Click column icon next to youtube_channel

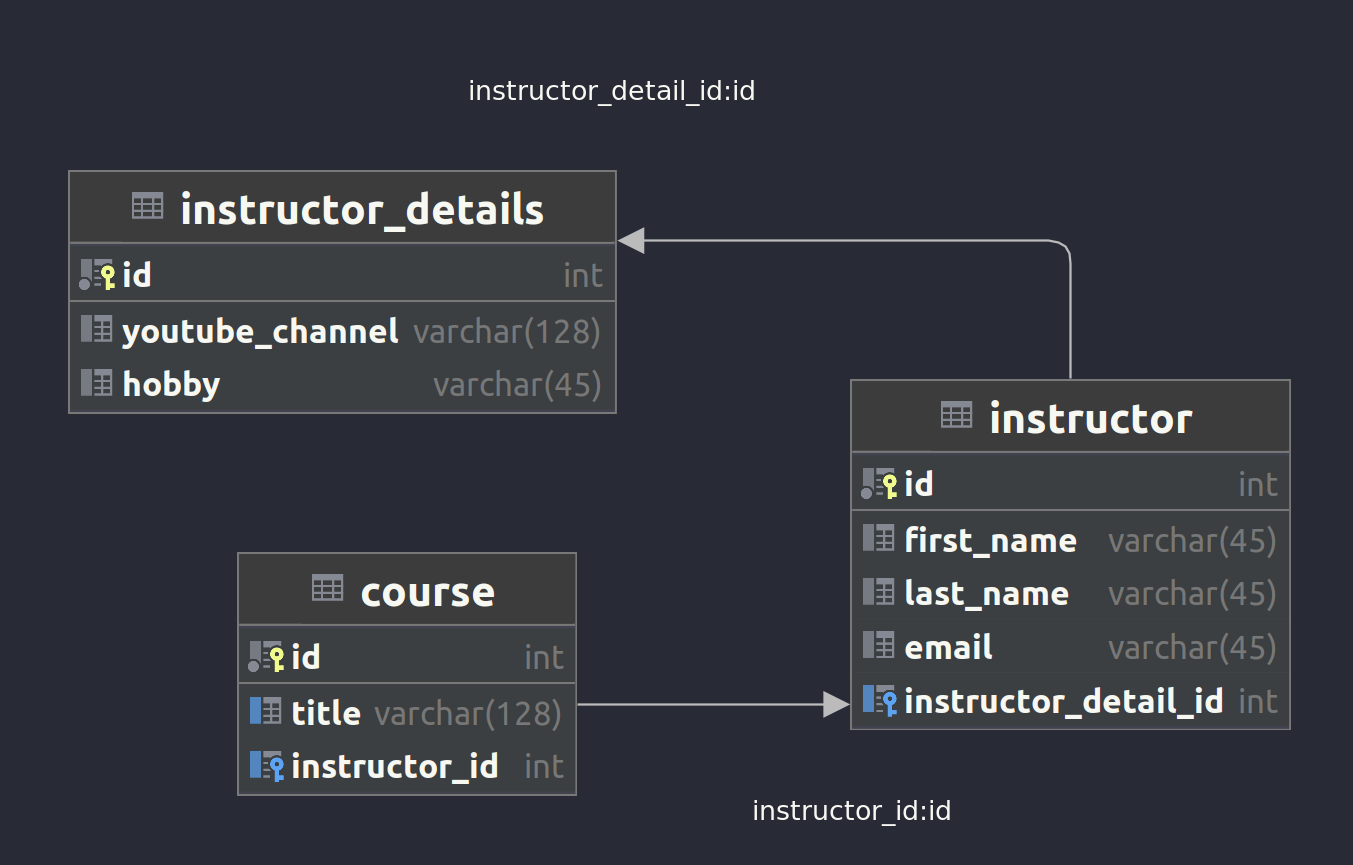coord(96,329)
